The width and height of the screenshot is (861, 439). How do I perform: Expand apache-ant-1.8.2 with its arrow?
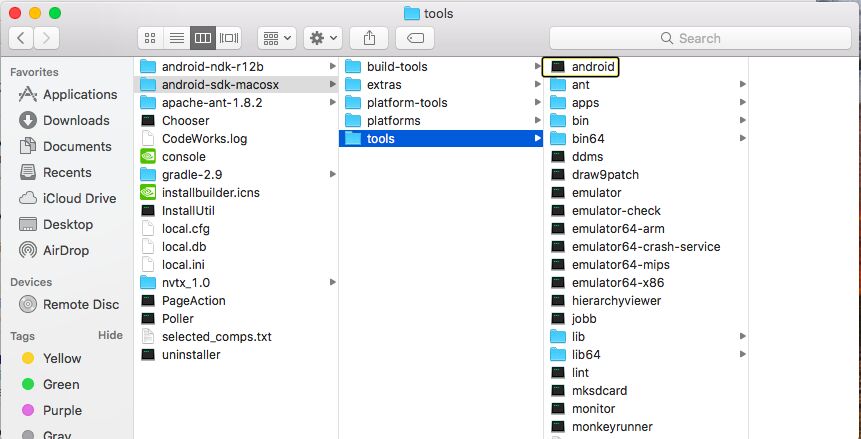[332, 102]
